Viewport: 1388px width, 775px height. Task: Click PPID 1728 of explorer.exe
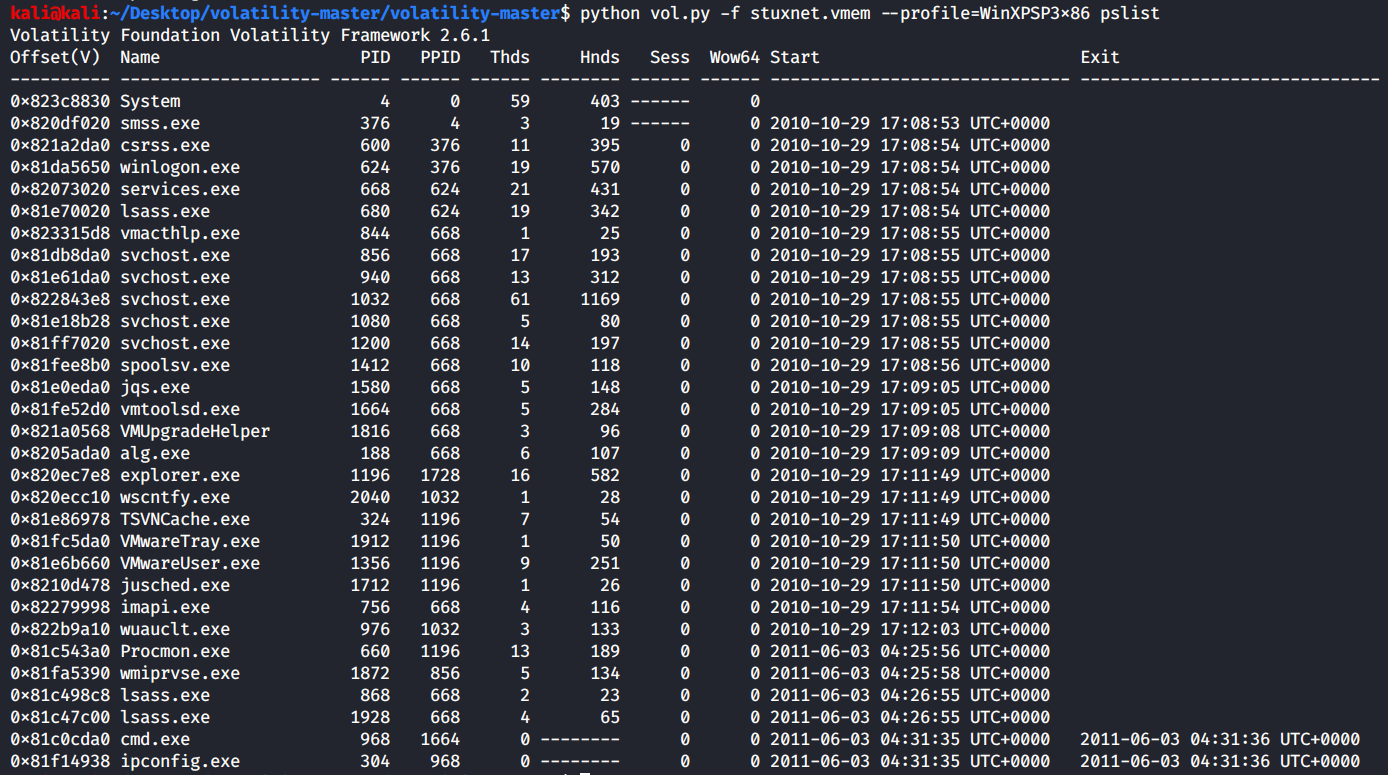click(440, 475)
